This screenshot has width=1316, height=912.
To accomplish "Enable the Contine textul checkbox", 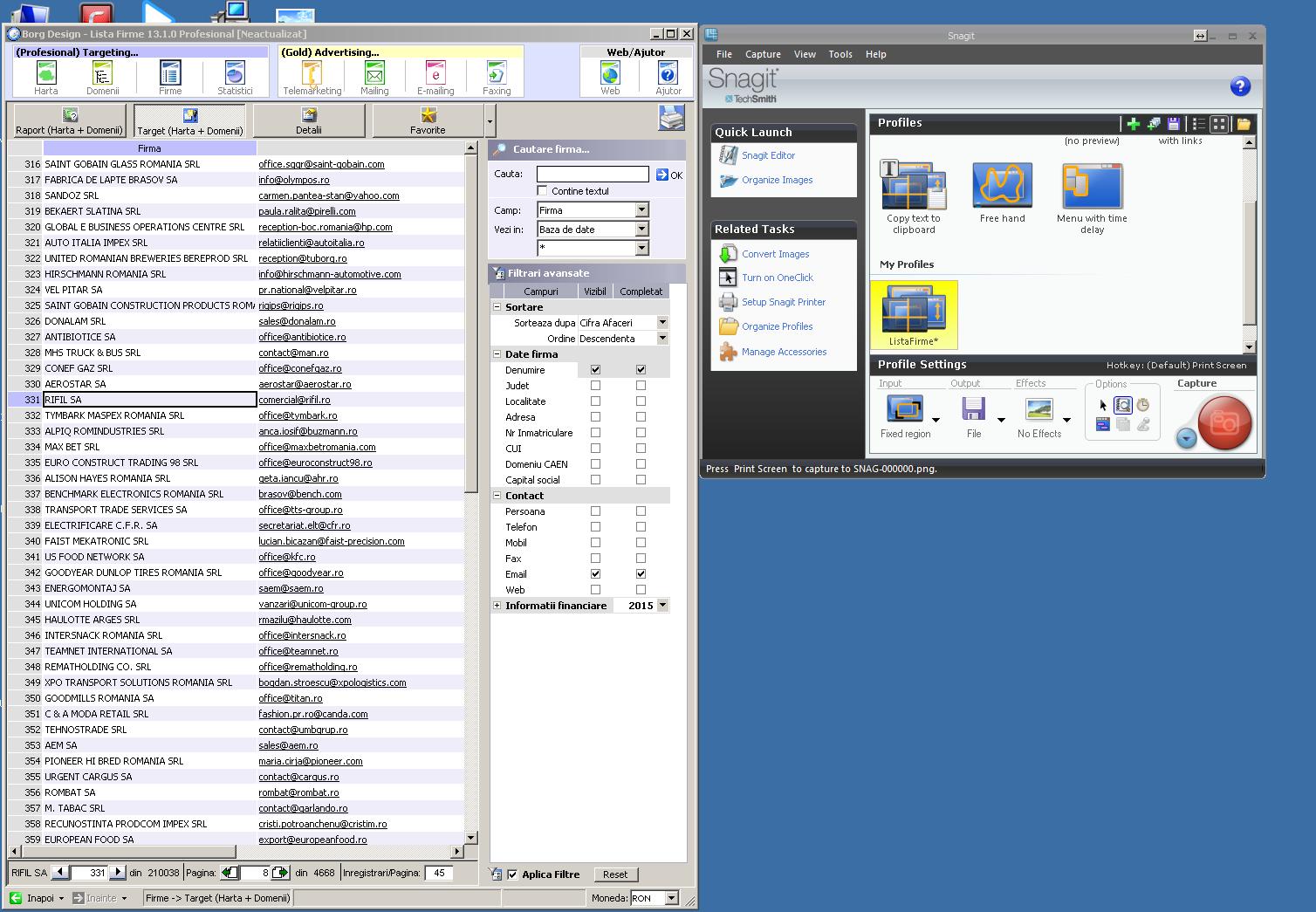I will tap(542, 190).
